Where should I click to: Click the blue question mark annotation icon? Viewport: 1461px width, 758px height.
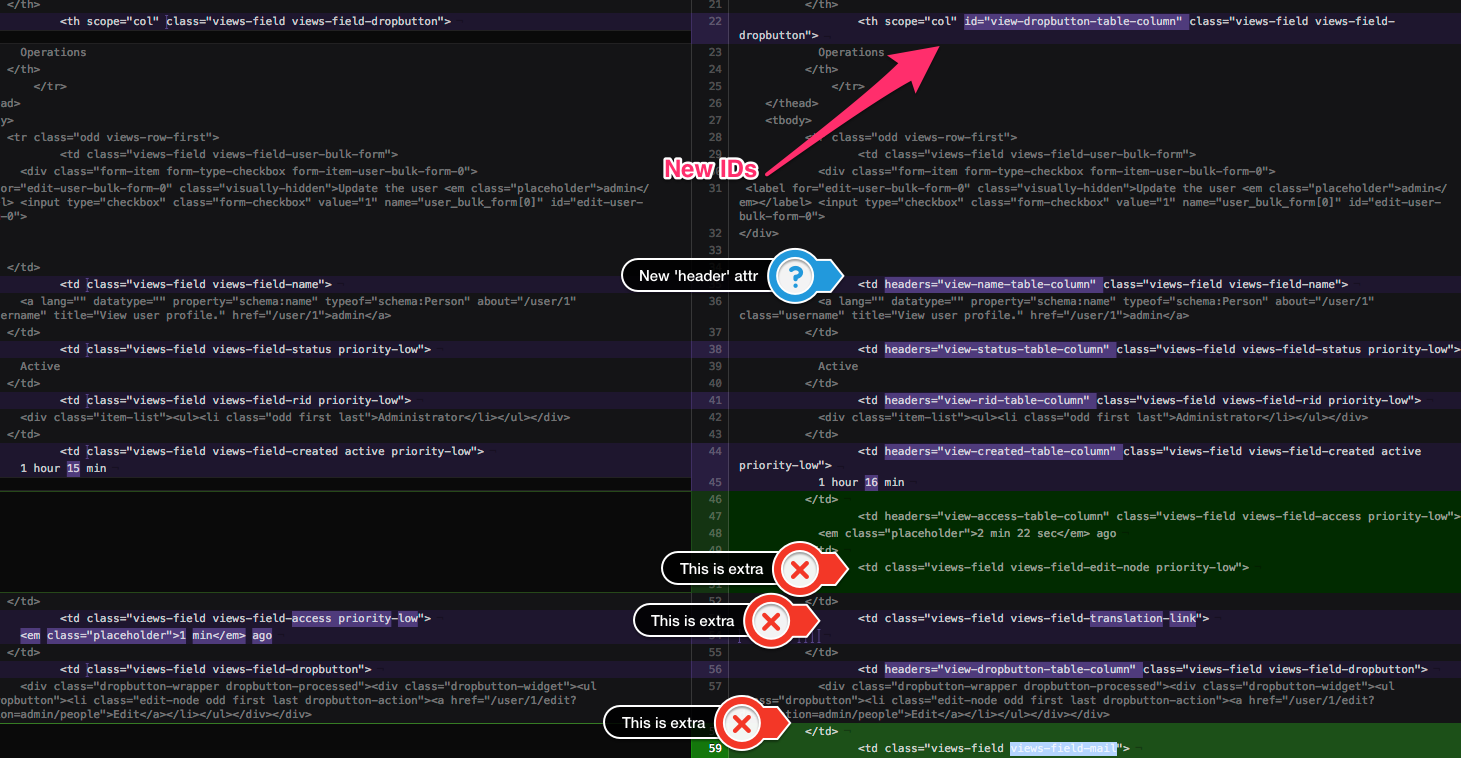(x=795, y=276)
